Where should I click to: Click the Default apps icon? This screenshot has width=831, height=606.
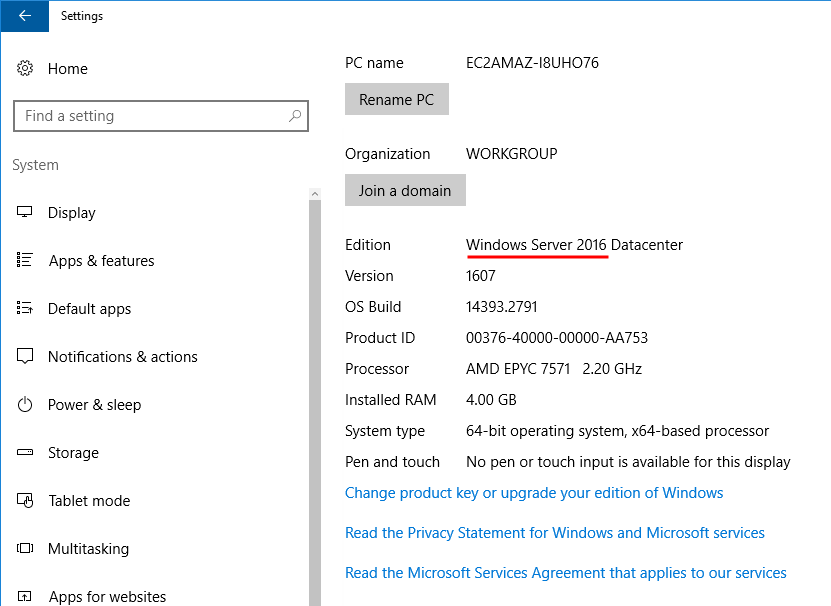24,308
